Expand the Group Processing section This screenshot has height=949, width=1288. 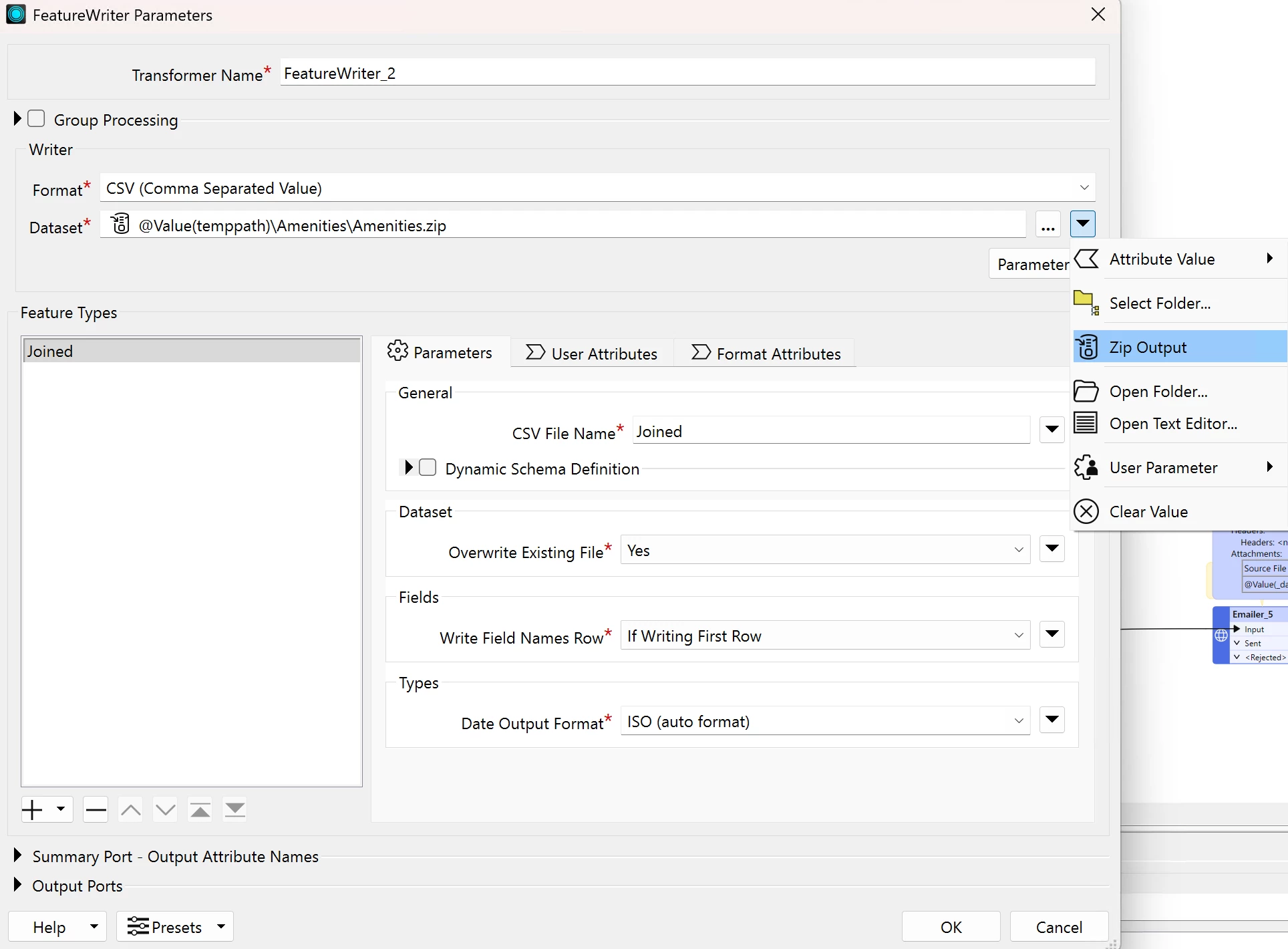click(x=17, y=119)
